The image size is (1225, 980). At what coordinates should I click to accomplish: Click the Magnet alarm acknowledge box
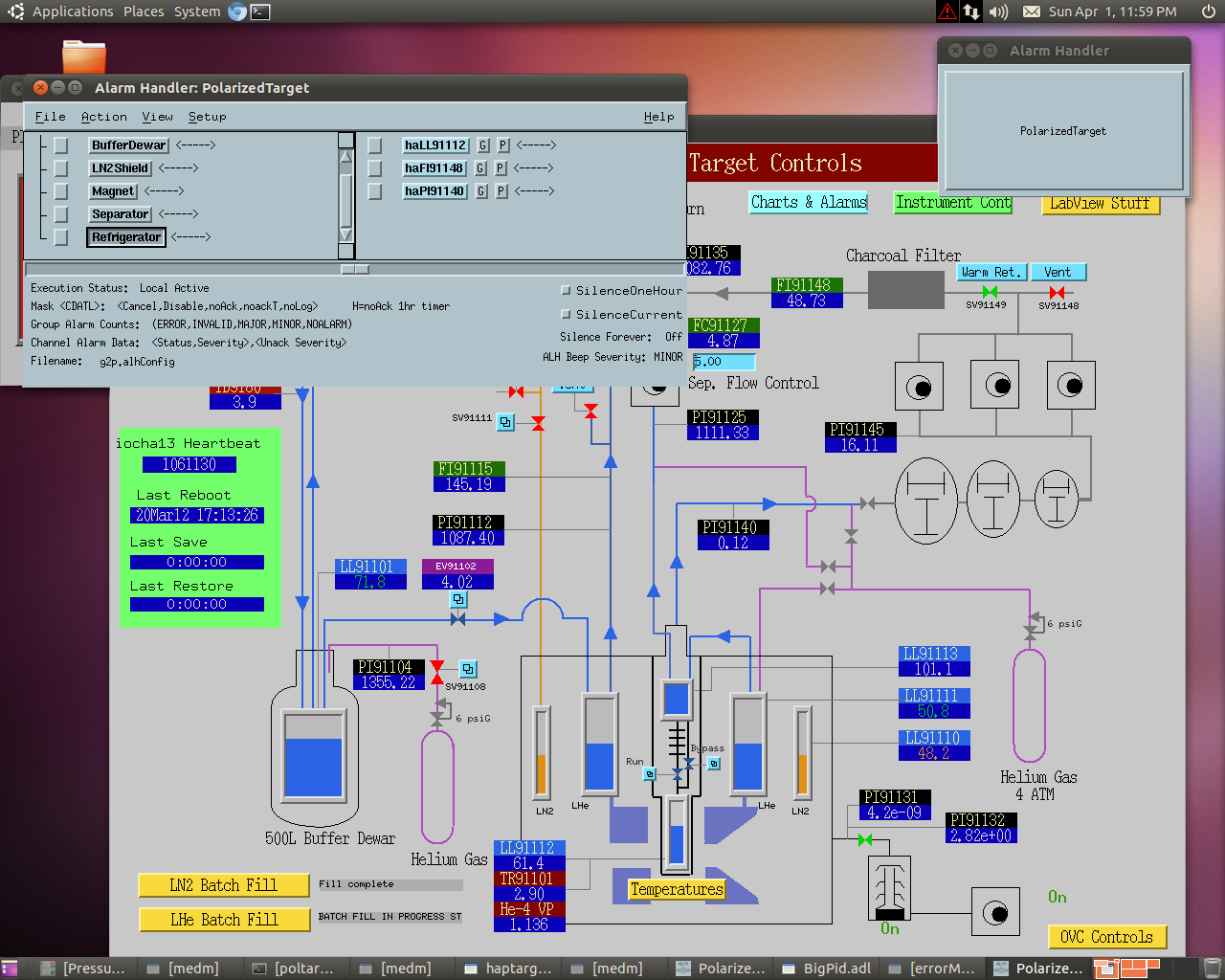61,191
